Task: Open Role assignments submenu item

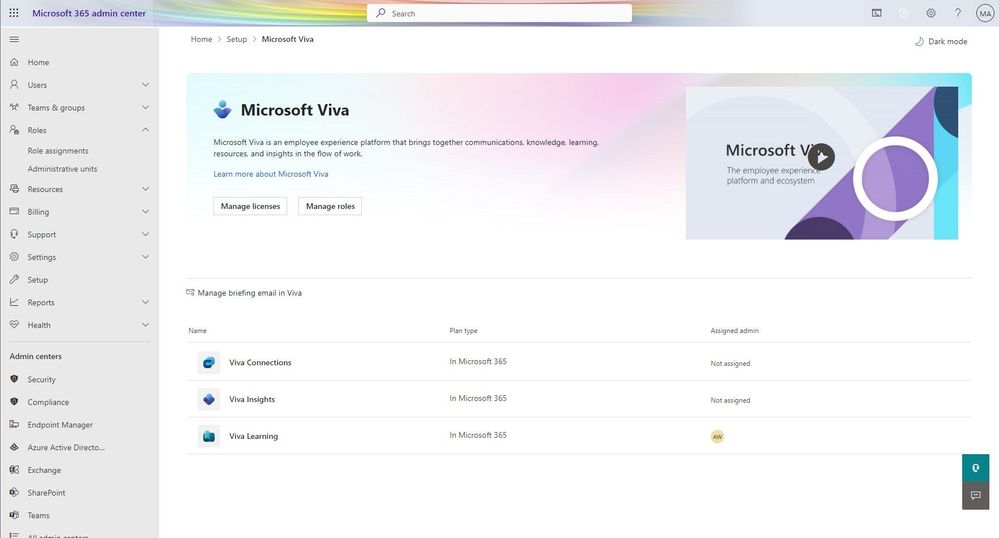Action: [58, 151]
